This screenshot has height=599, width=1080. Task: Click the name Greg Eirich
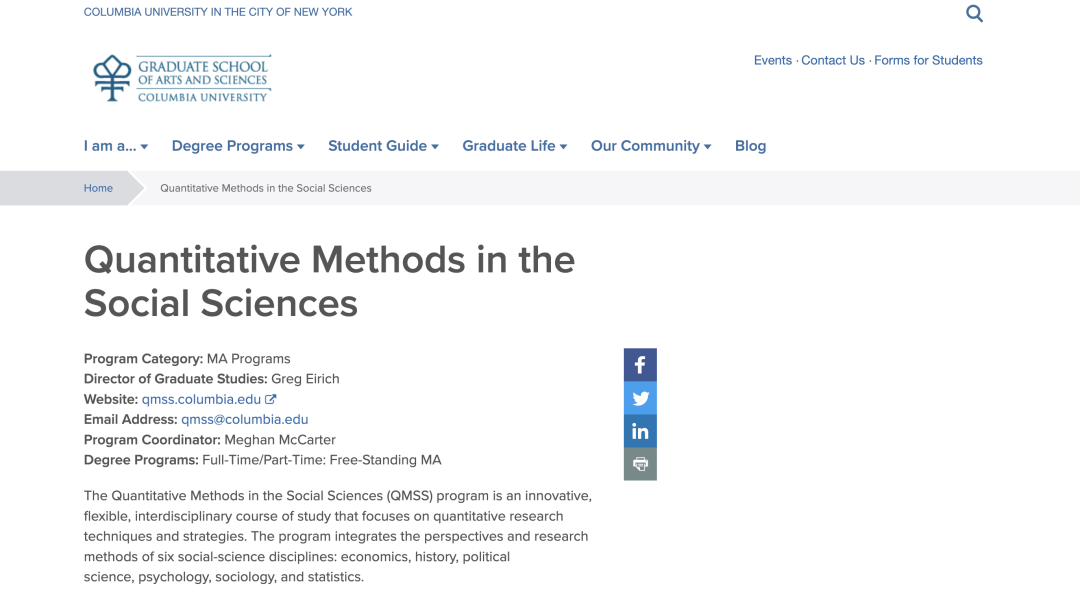pos(305,379)
